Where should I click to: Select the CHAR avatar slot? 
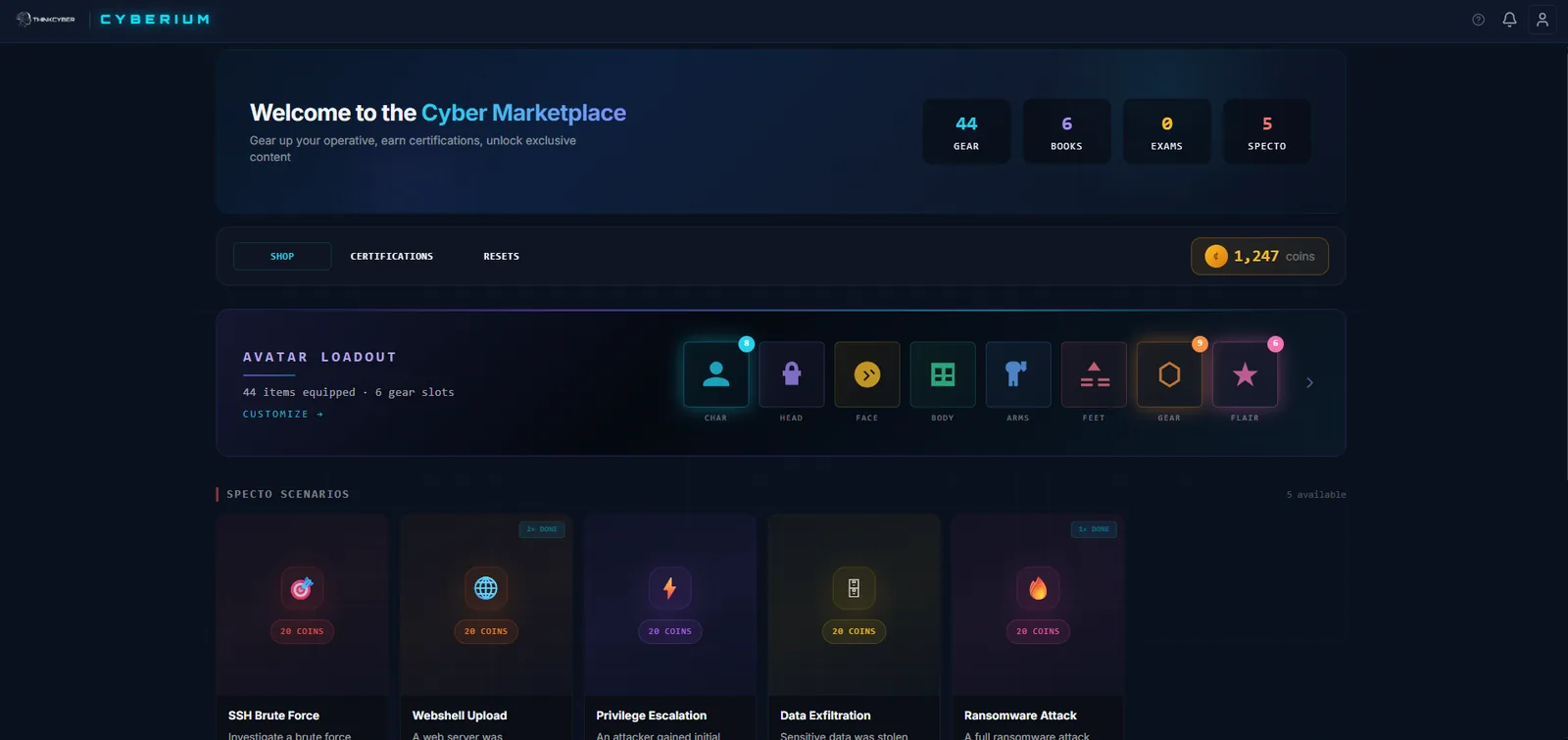click(x=715, y=374)
